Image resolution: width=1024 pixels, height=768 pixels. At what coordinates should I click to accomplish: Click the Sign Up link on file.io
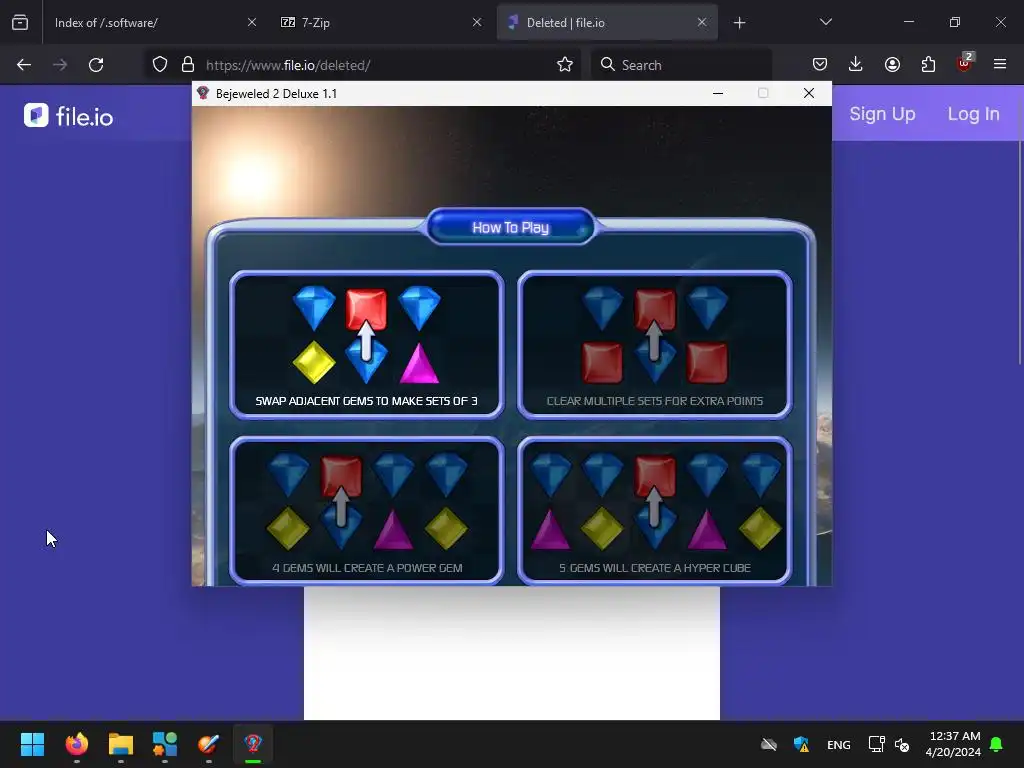(x=882, y=114)
